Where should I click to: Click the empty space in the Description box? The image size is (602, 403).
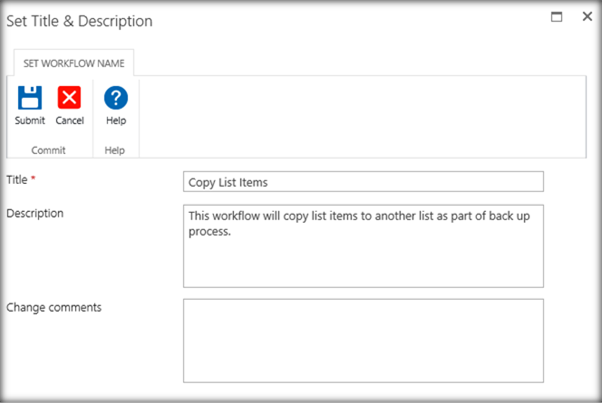[364, 262]
